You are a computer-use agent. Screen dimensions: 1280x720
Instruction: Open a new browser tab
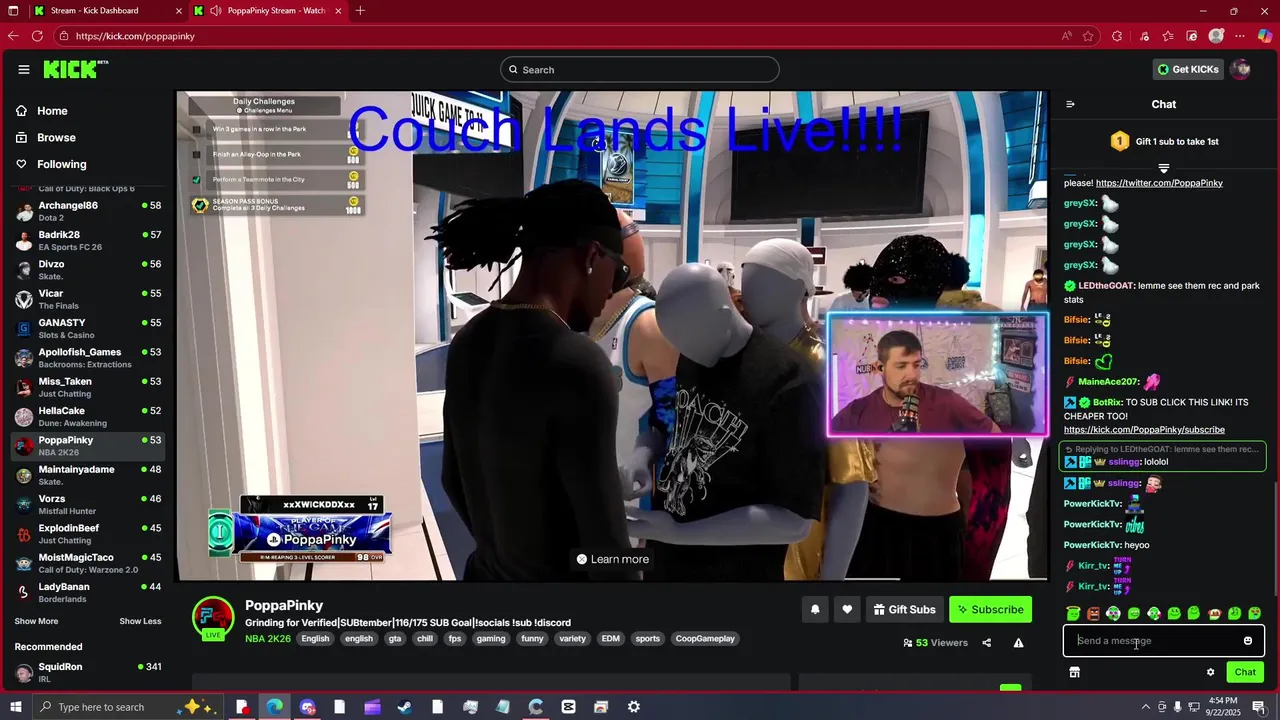click(360, 10)
